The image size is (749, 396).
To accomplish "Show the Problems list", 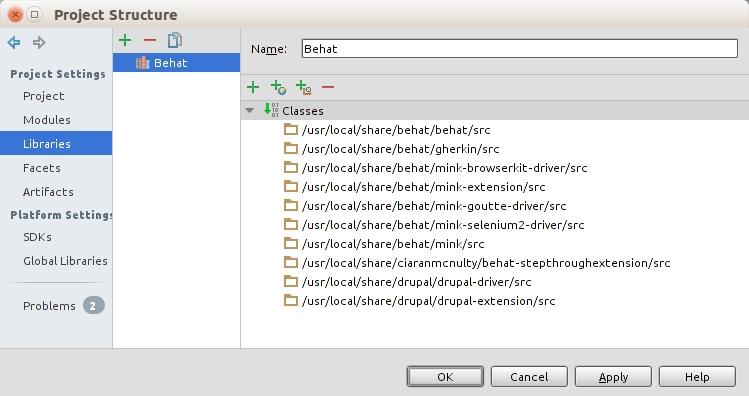I will click(x=49, y=306).
